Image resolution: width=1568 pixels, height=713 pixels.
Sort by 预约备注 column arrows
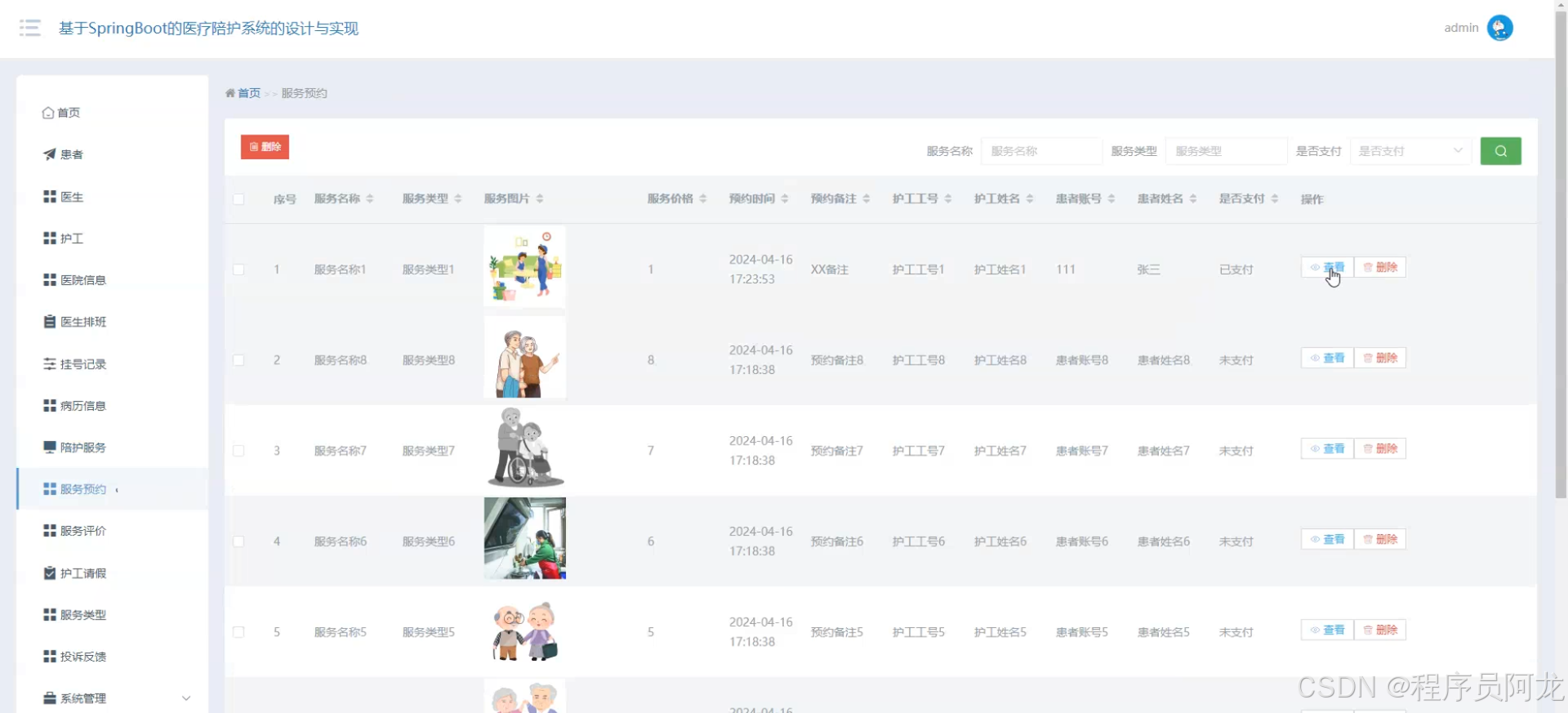[x=866, y=198]
